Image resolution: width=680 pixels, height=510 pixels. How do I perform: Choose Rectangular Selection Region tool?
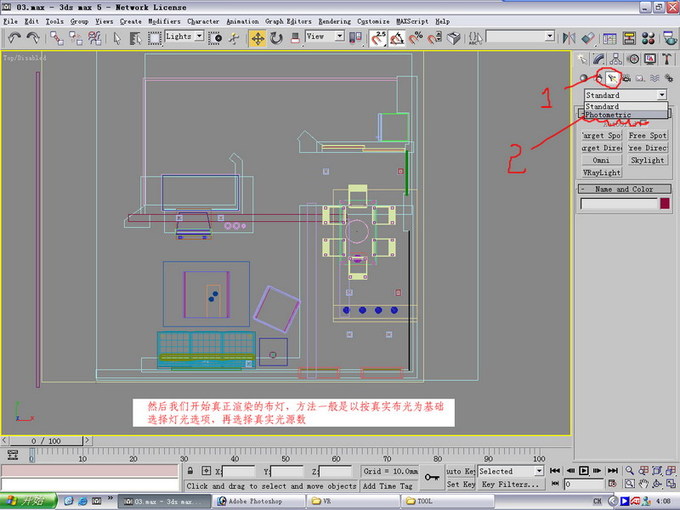coord(154,38)
